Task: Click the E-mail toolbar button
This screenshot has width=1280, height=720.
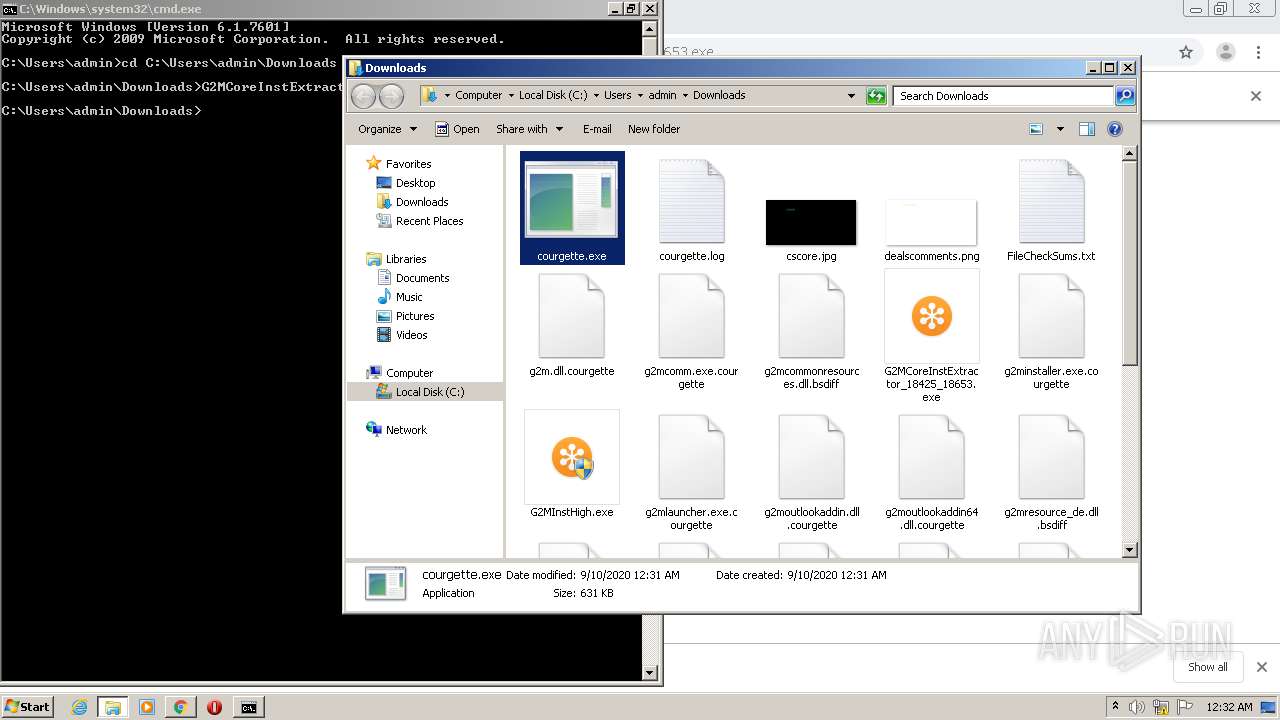Action: point(597,129)
